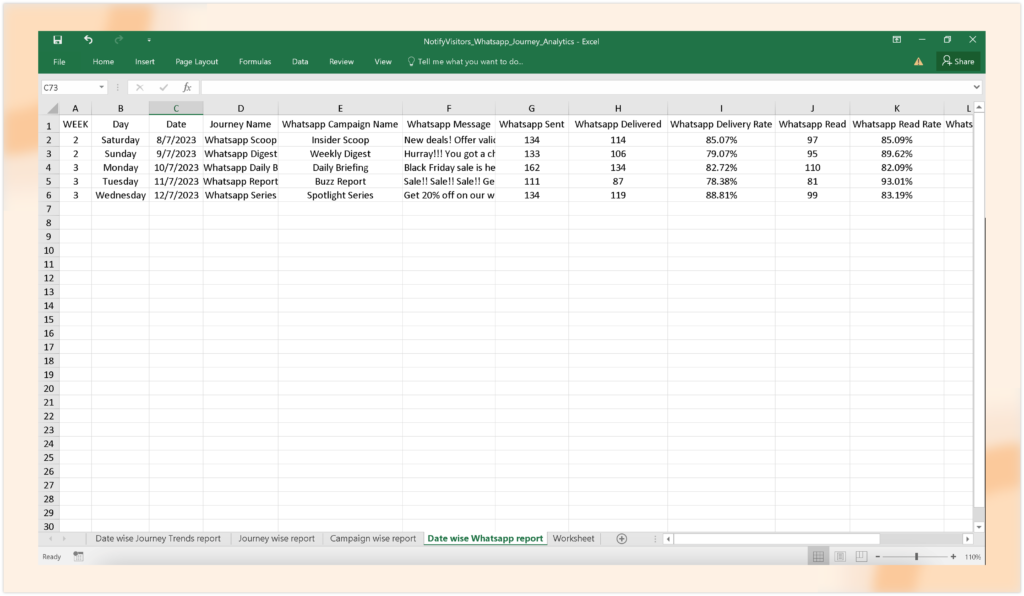Add a new sheet with plus icon
Viewport: 1024px width, 596px height.
(621, 539)
